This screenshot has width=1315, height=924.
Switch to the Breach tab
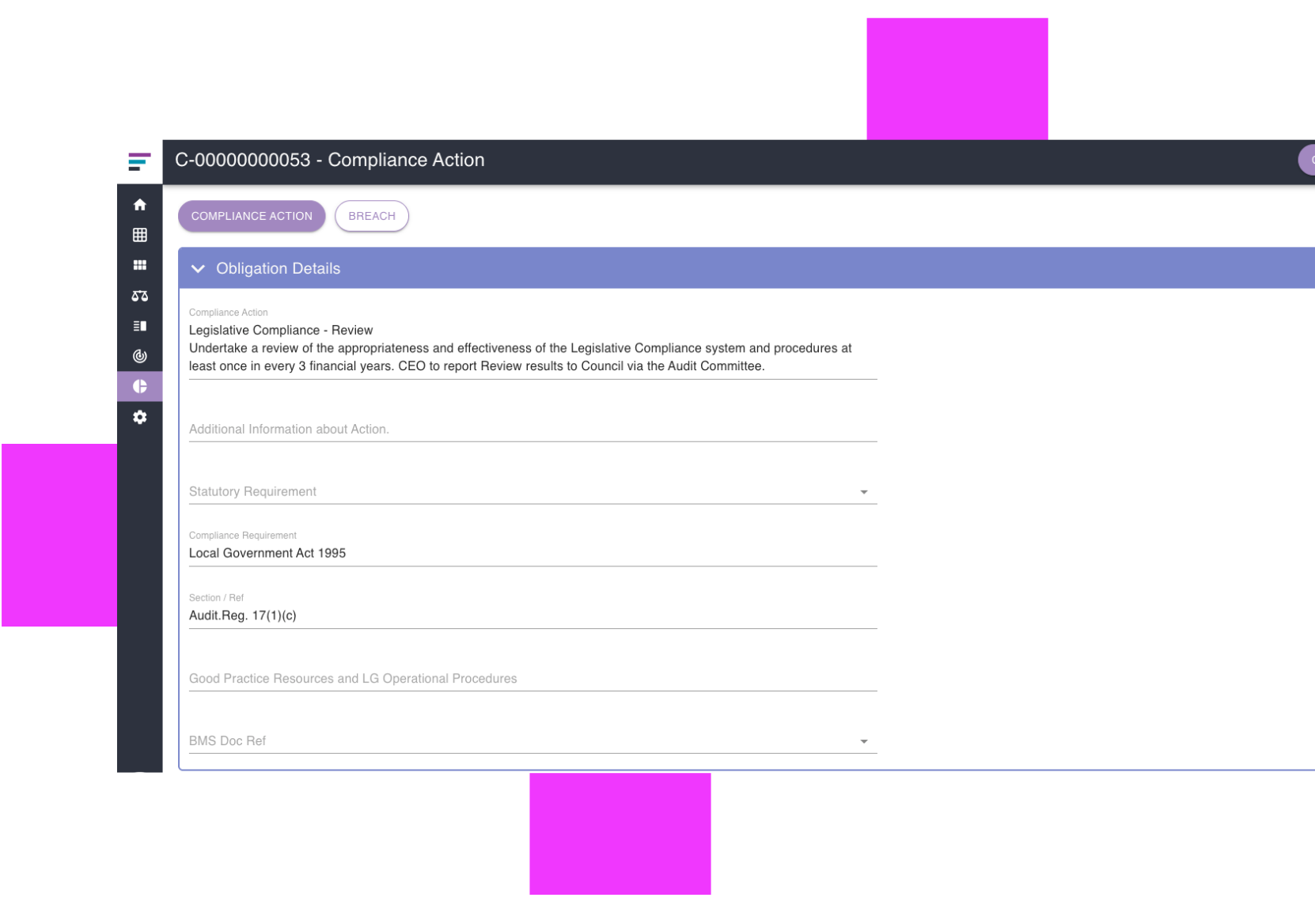click(x=371, y=216)
